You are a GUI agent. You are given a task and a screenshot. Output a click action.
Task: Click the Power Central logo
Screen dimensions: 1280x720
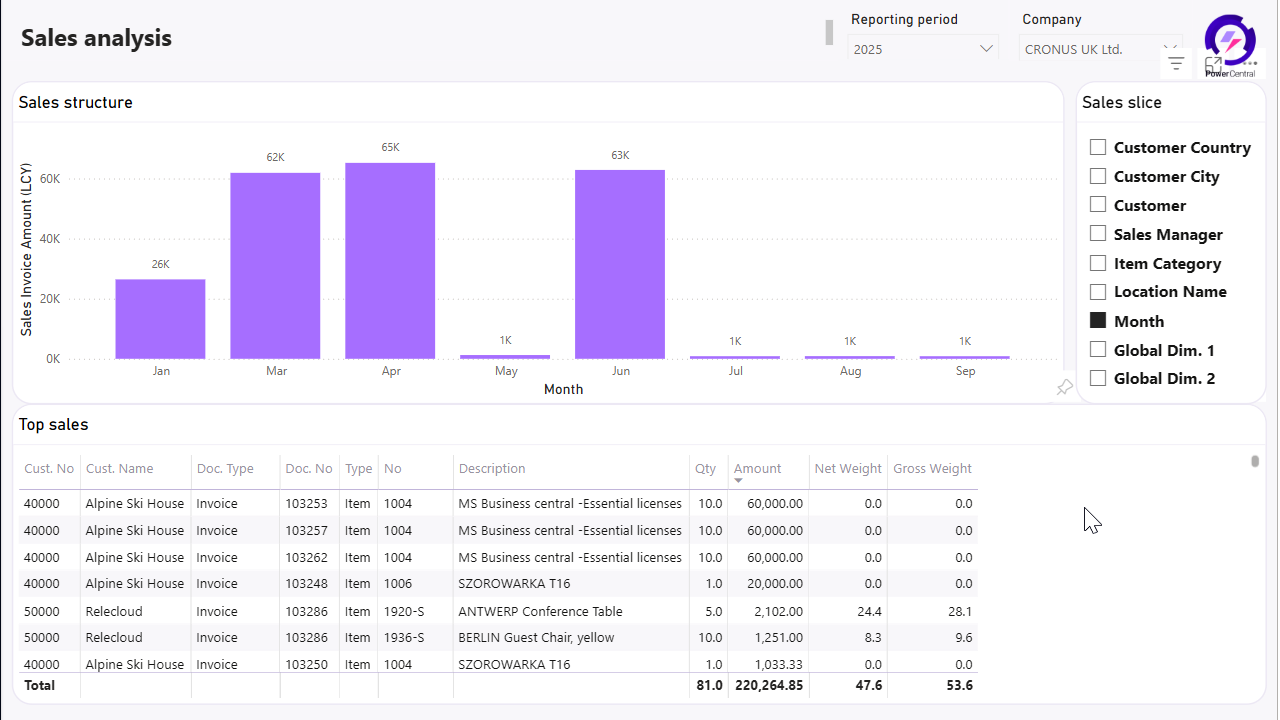point(1230,46)
